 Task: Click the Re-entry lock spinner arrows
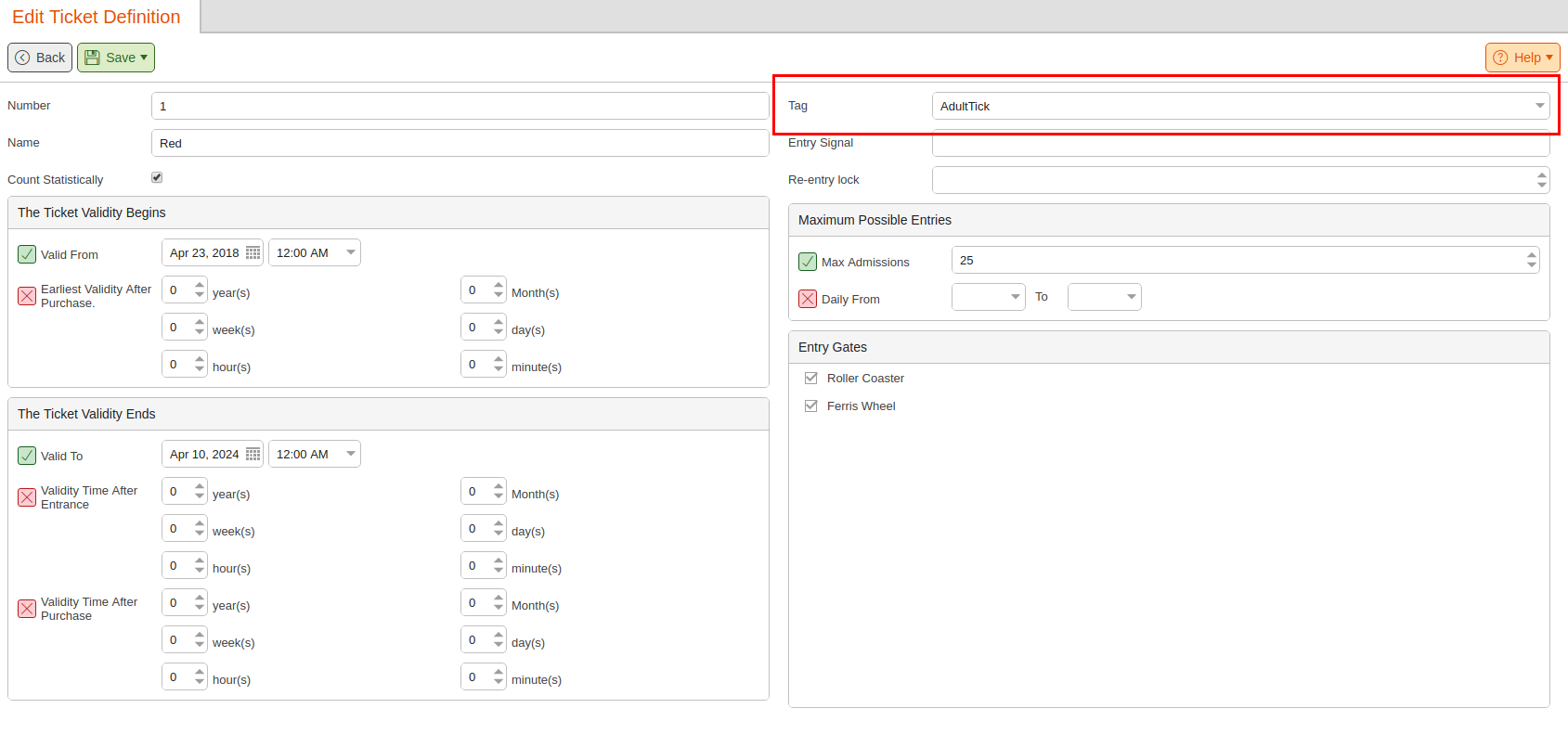click(1542, 180)
